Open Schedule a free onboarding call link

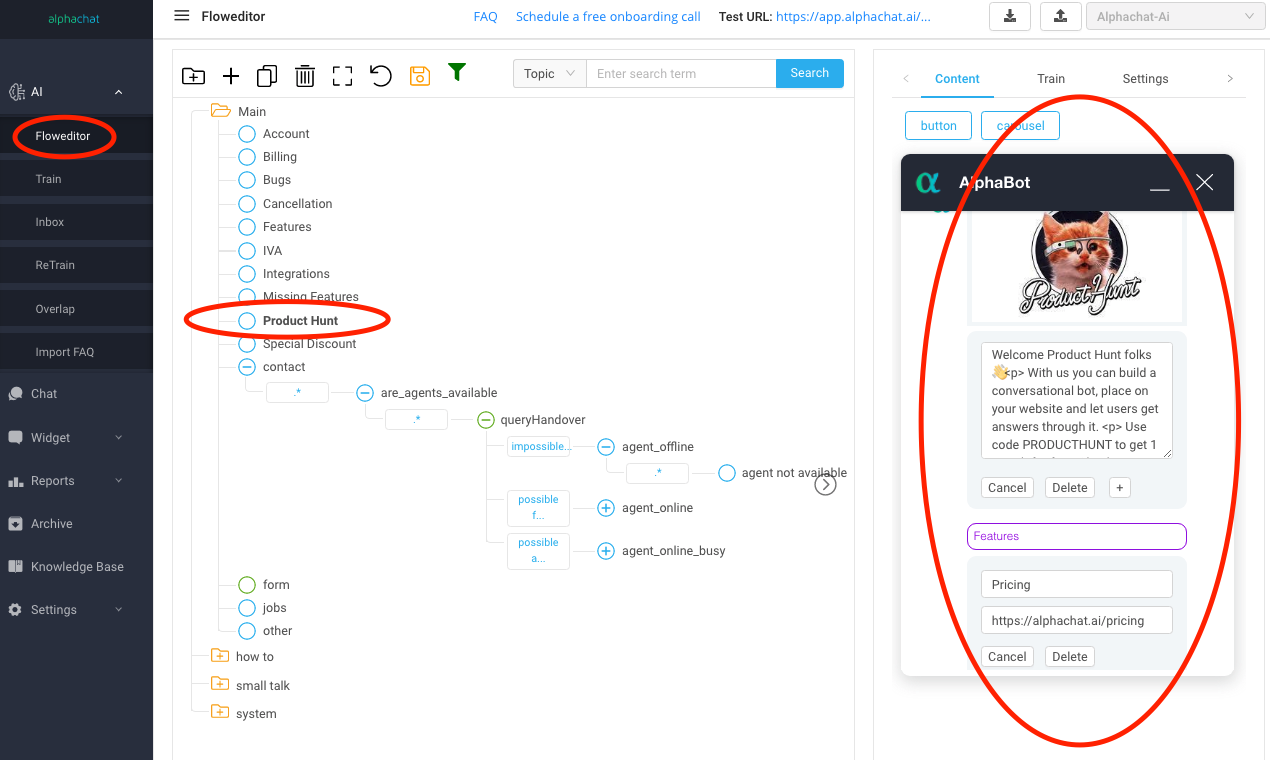coord(608,17)
